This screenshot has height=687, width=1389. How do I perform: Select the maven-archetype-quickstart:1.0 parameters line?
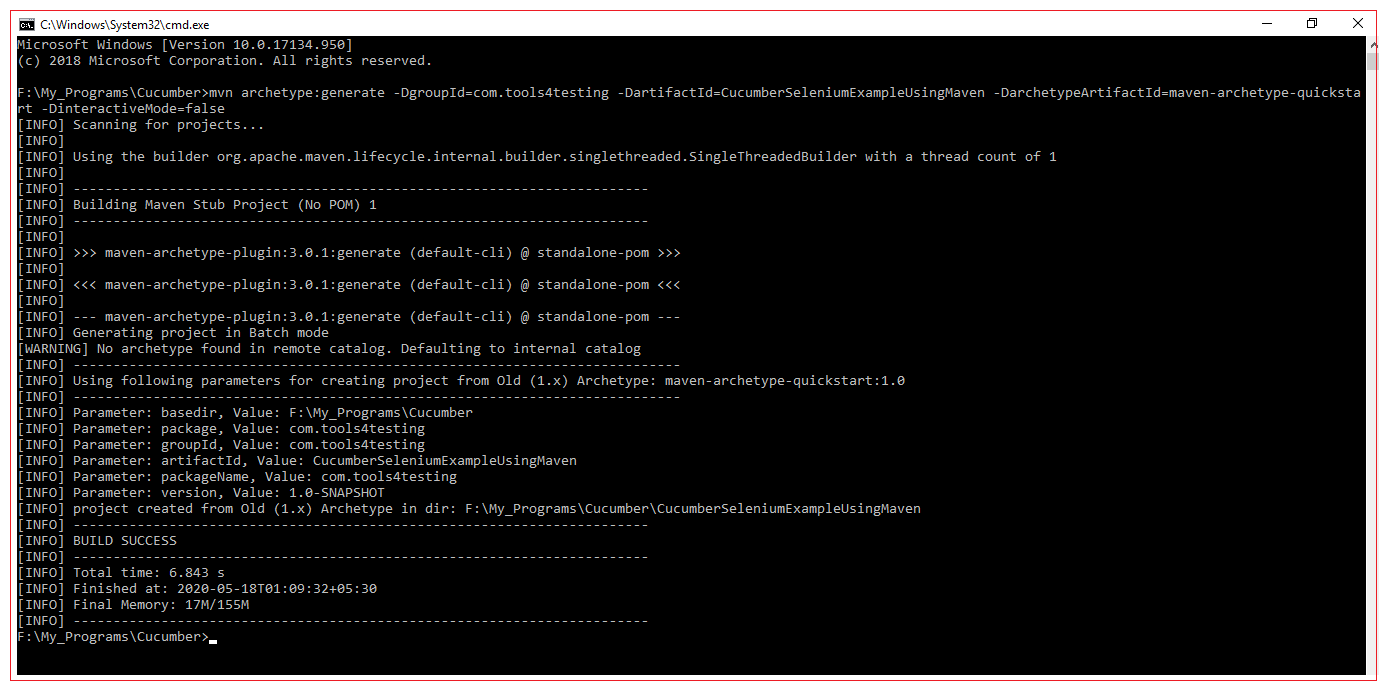click(x=461, y=381)
